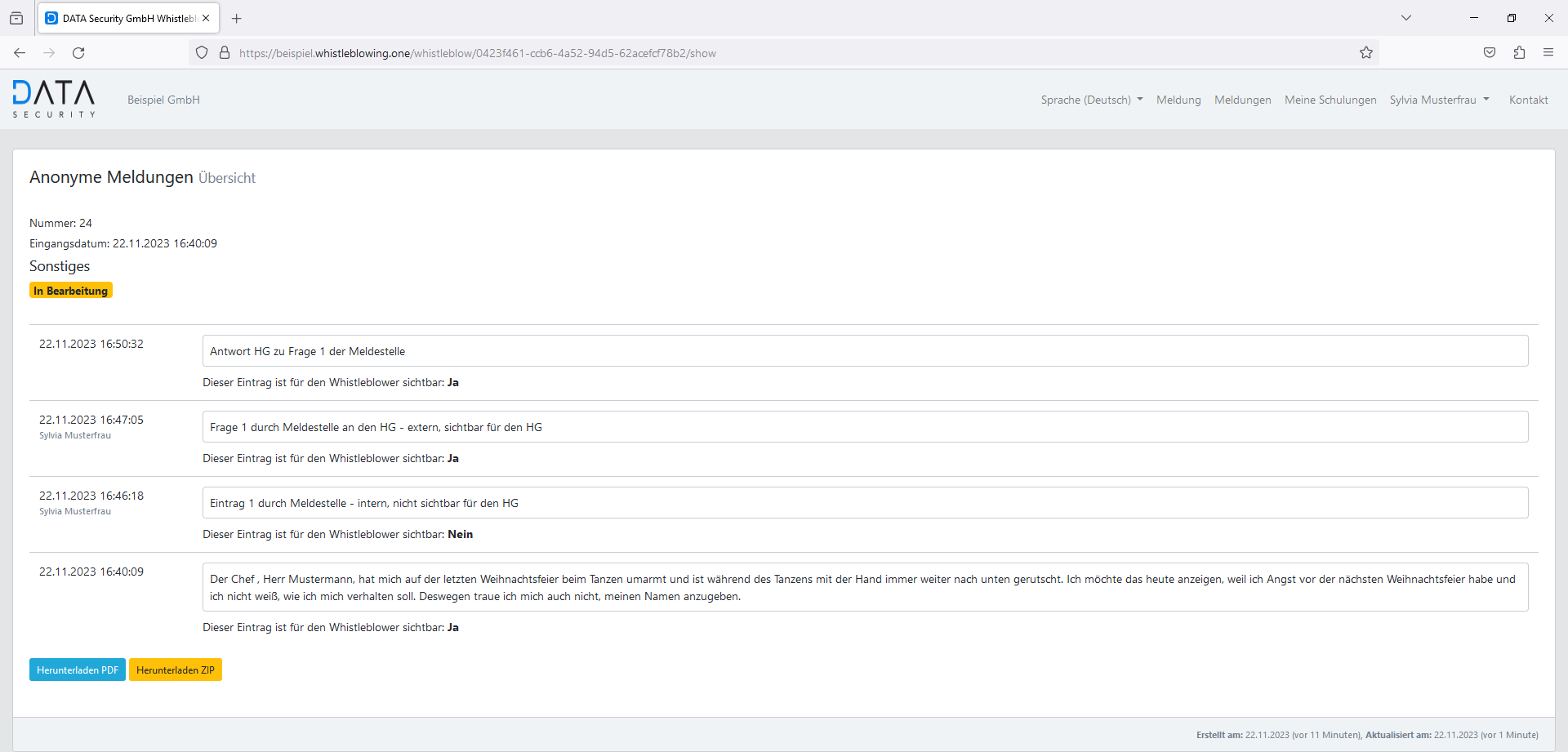Image resolution: width=1568 pixels, height=752 pixels.
Task: Open Meine Schulungen menu item
Action: point(1330,100)
